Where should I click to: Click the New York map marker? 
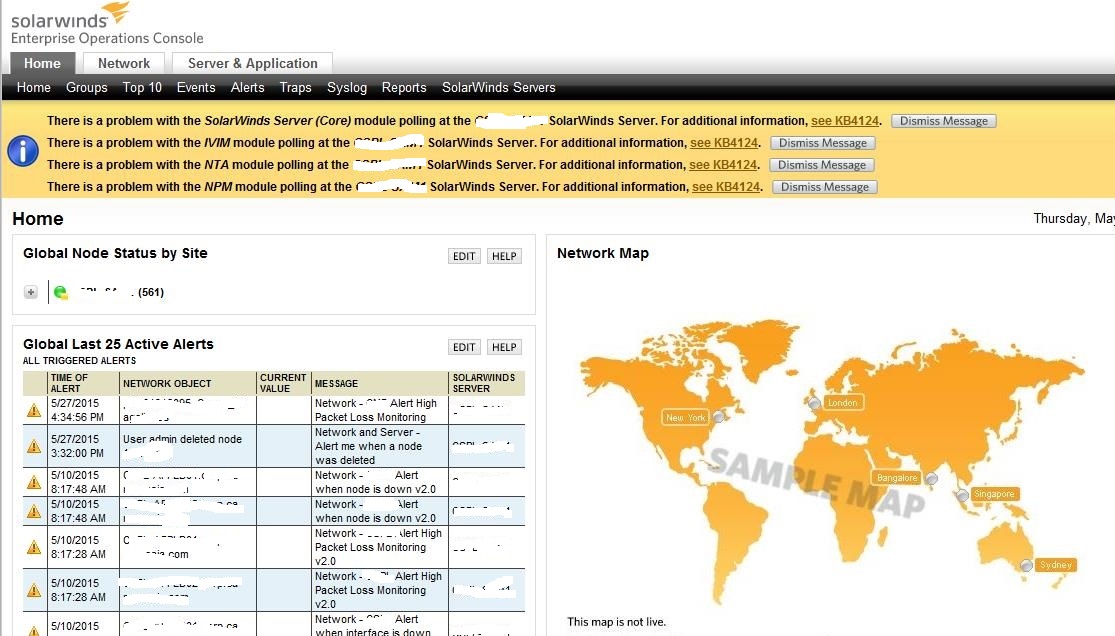coord(719,417)
